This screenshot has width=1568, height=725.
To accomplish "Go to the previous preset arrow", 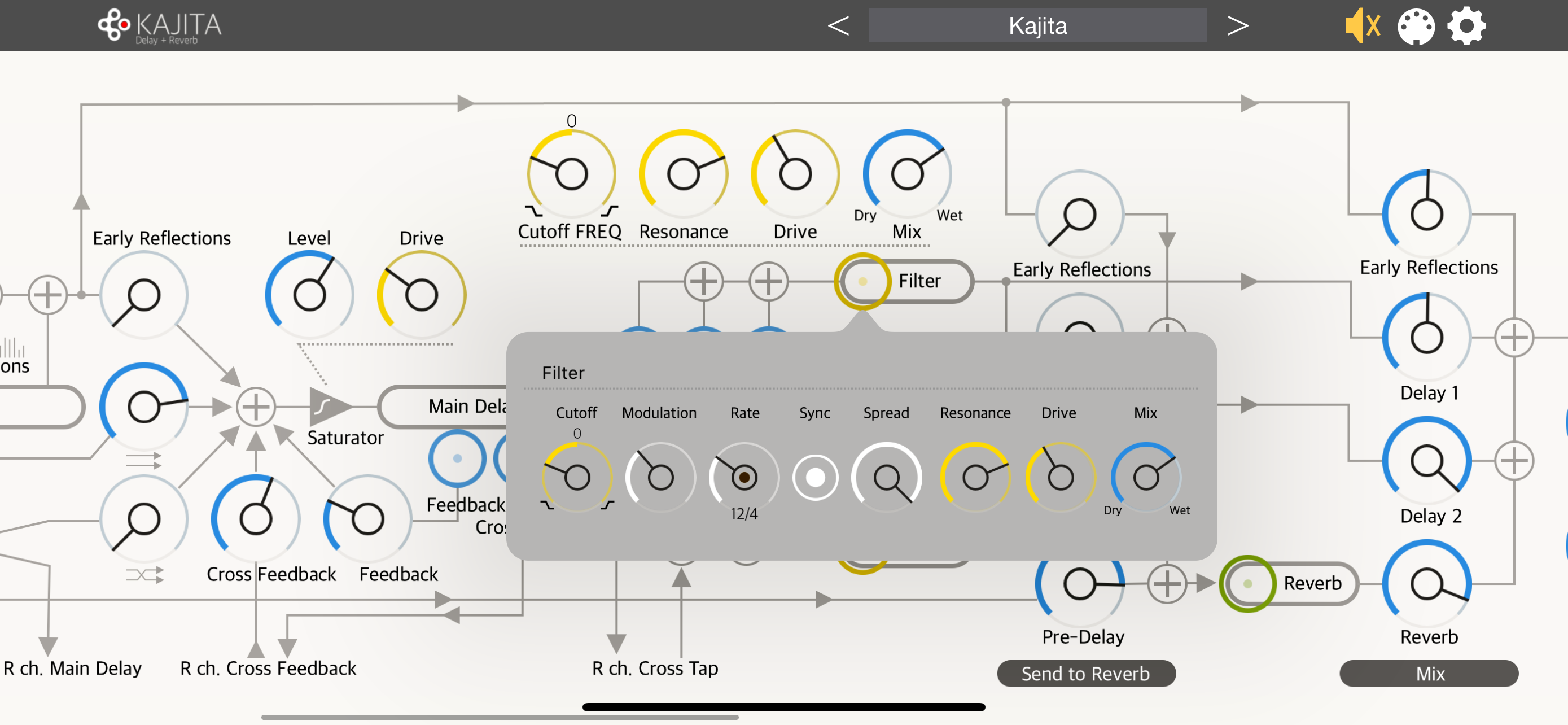I will (x=838, y=26).
